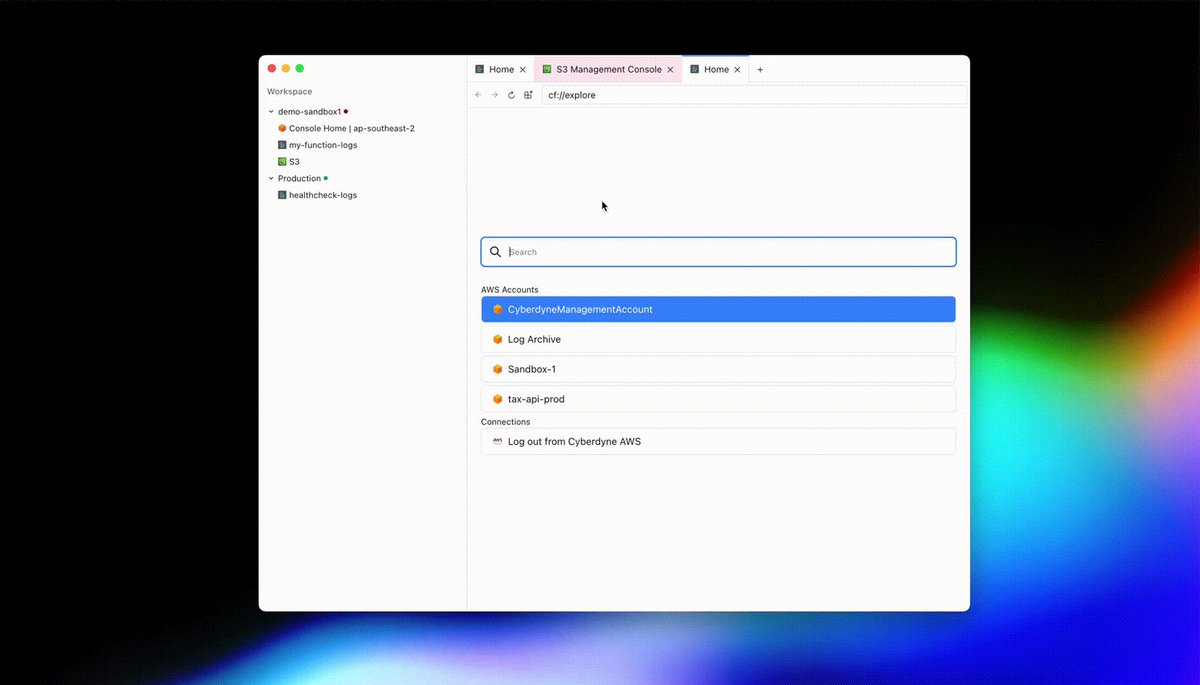Open a new tab with plus button
Screen dimensions: 1200x685
coord(760,70)
